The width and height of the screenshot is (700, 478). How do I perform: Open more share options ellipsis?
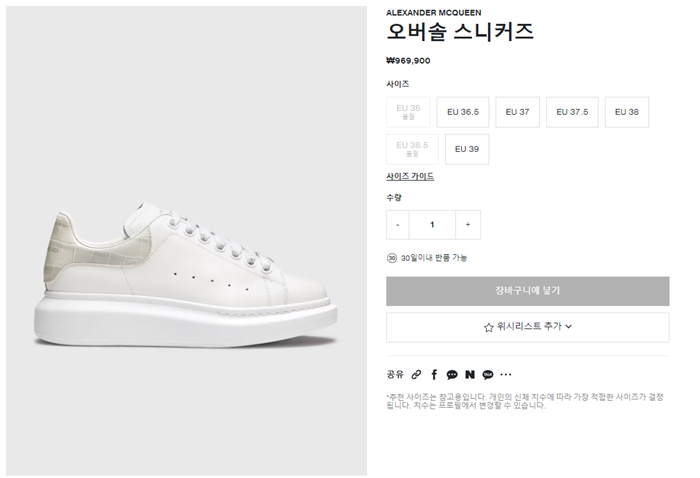506,375
